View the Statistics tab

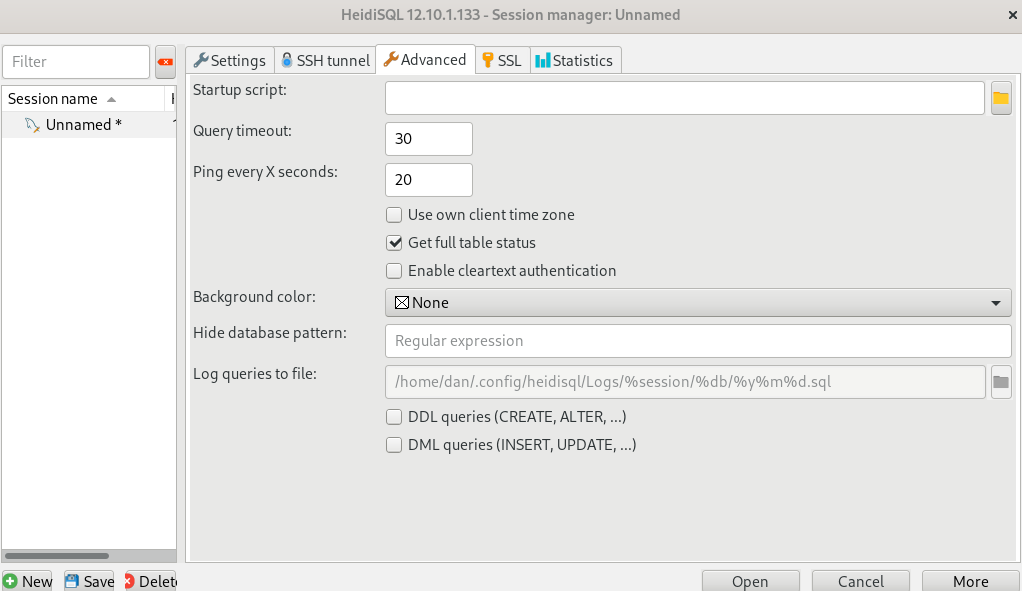[x=574, y=61]
